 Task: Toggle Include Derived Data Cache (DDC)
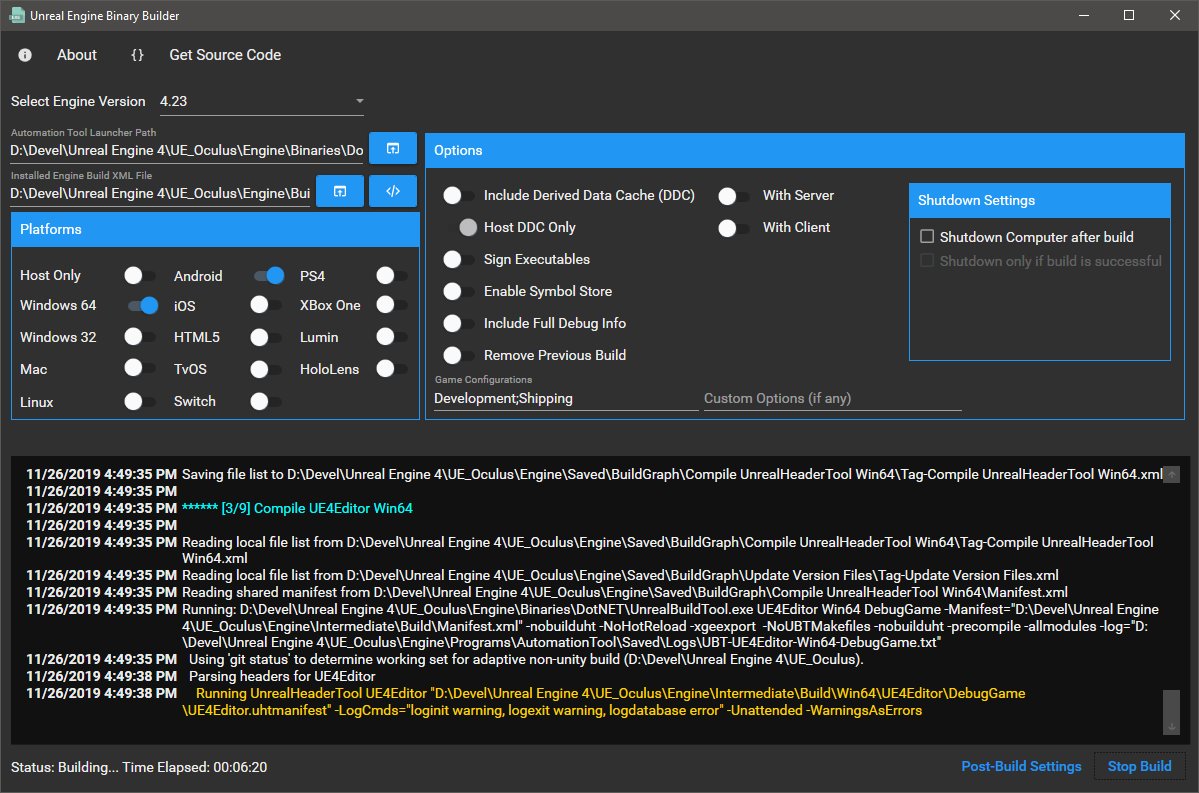459,195
